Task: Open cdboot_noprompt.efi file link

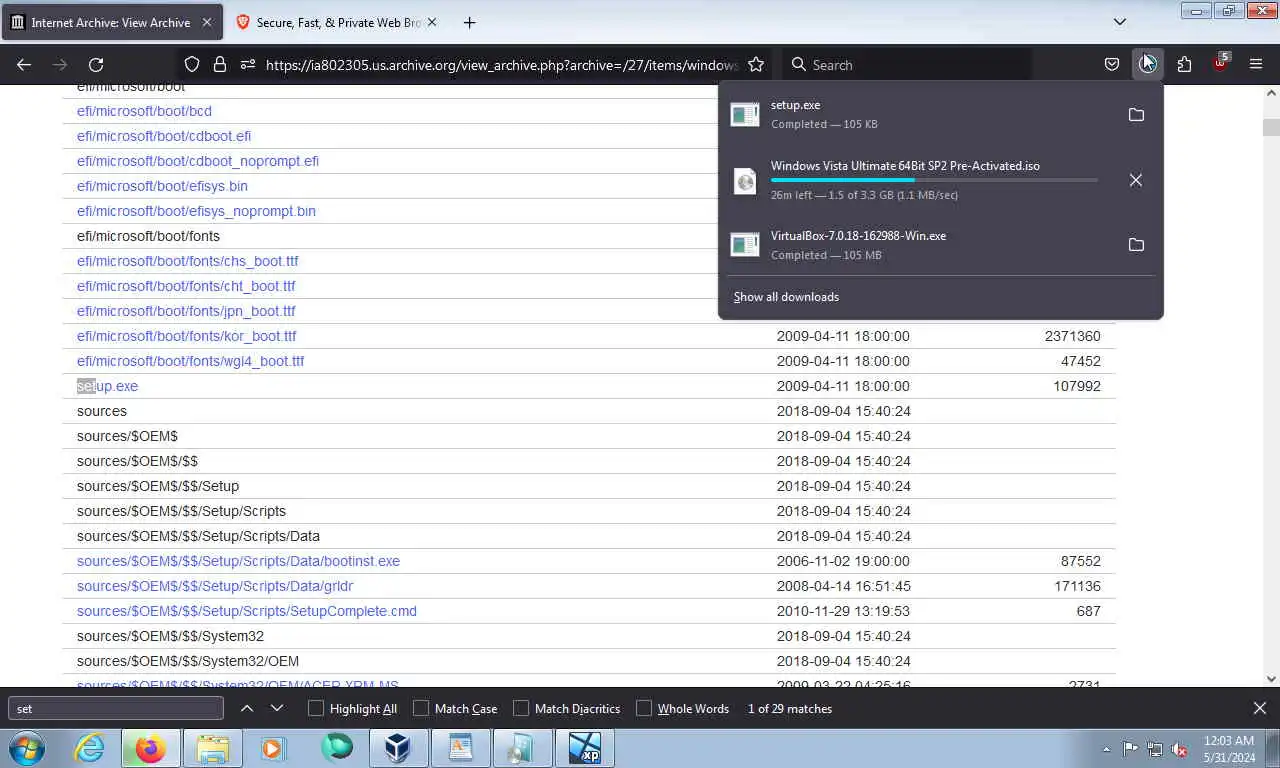Action: [x=198, y=161]
